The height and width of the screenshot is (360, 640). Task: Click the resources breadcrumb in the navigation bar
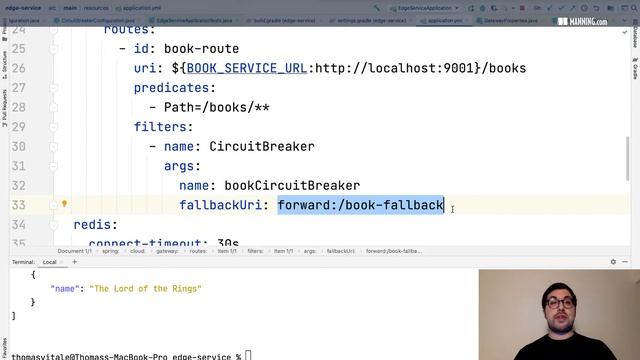[x=96, y=8]
